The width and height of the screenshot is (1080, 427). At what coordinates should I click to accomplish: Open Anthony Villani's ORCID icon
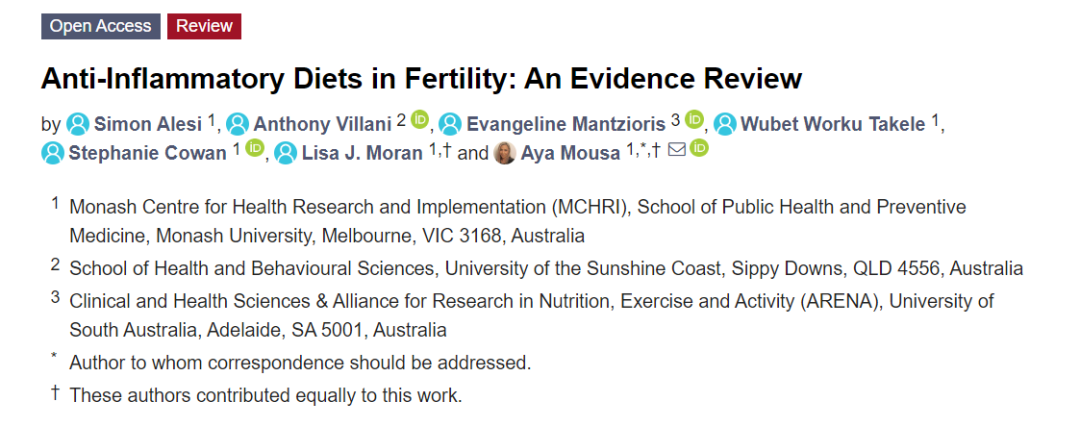click(420, 122)
